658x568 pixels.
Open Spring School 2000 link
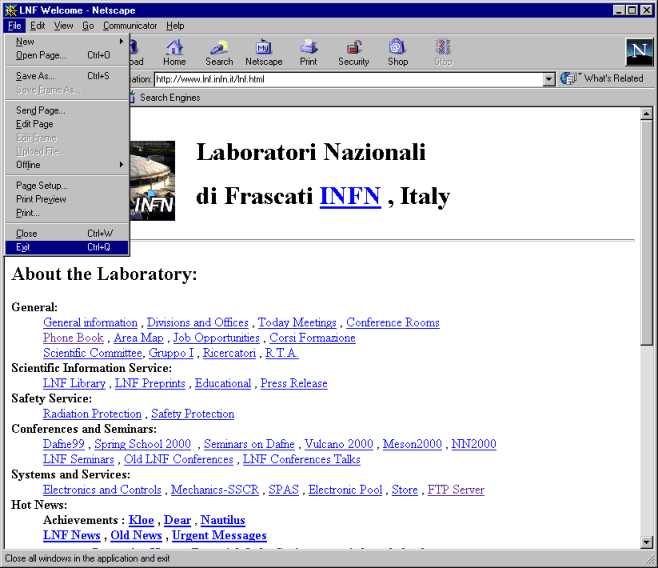pyautogui.click(x=143, y=444)
